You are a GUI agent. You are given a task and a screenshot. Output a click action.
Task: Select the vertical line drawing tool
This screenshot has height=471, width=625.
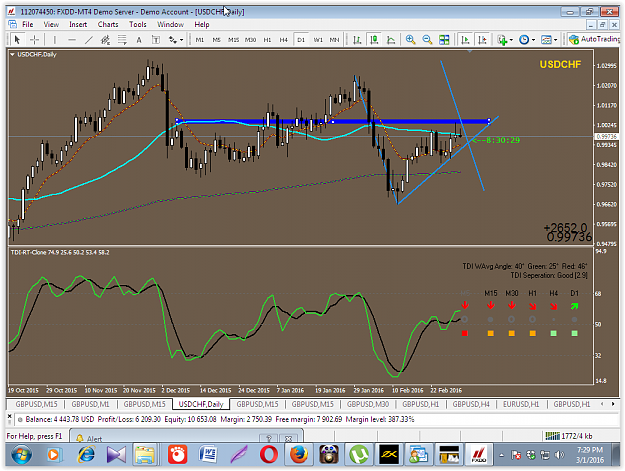55,39
